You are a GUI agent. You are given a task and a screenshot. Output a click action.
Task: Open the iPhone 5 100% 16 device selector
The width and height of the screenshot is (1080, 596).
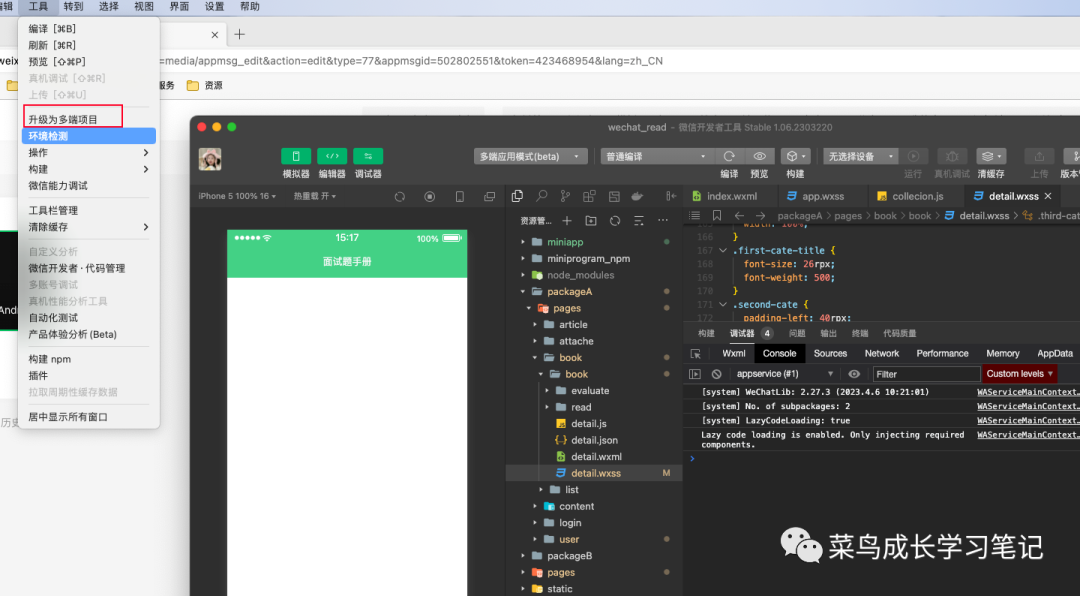237,196
